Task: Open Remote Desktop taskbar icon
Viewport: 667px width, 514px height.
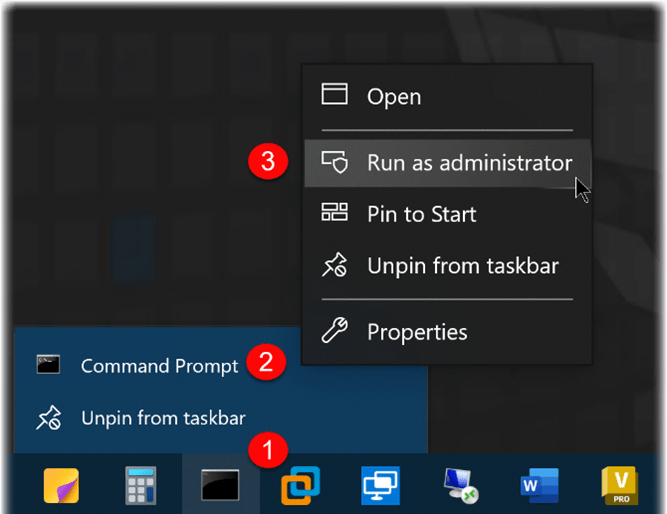Action: pos(380,485)
